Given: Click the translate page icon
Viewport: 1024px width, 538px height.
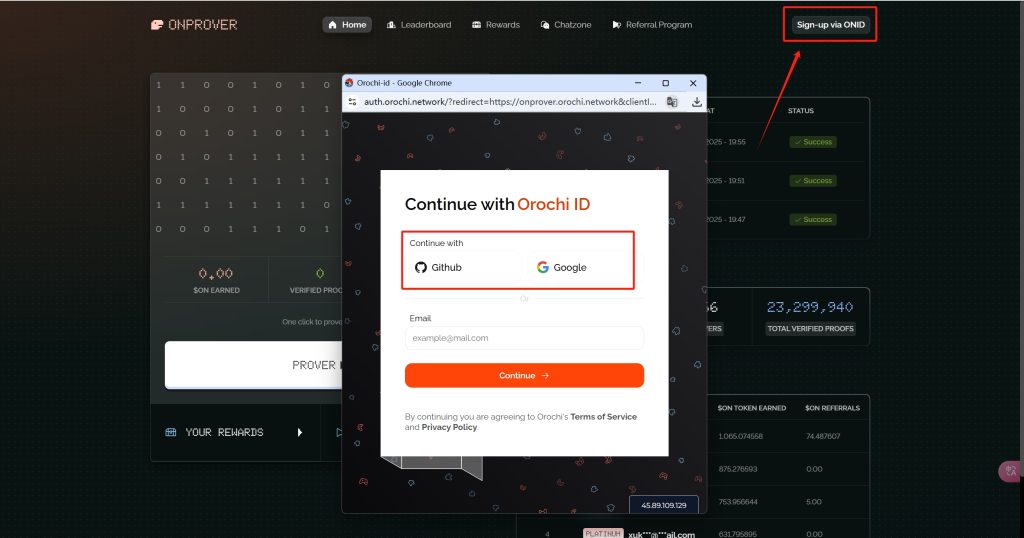Looking at the screenshot, I should (x=671, y=102).
